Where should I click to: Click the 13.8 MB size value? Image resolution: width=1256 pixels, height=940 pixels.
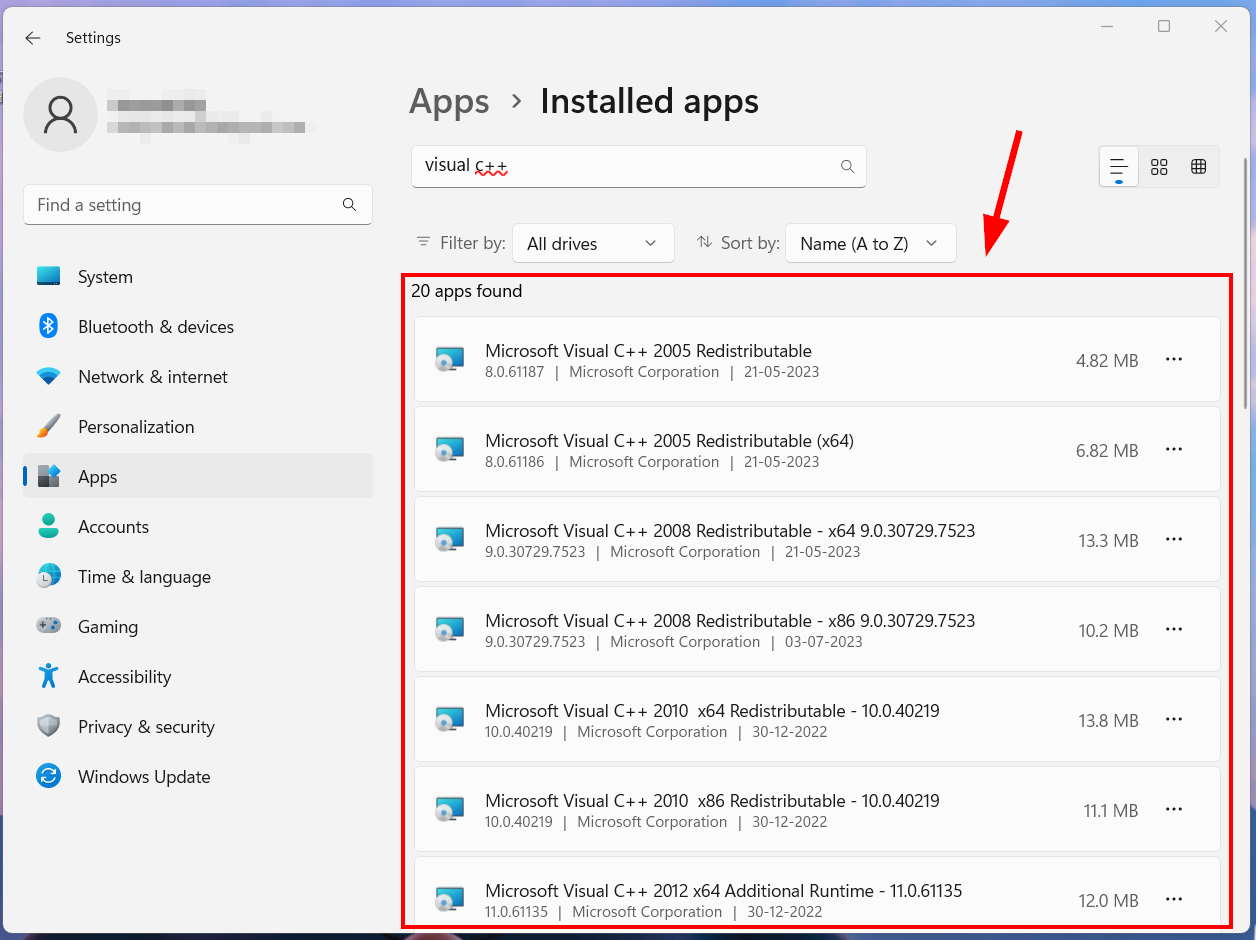coord(1108,721)
